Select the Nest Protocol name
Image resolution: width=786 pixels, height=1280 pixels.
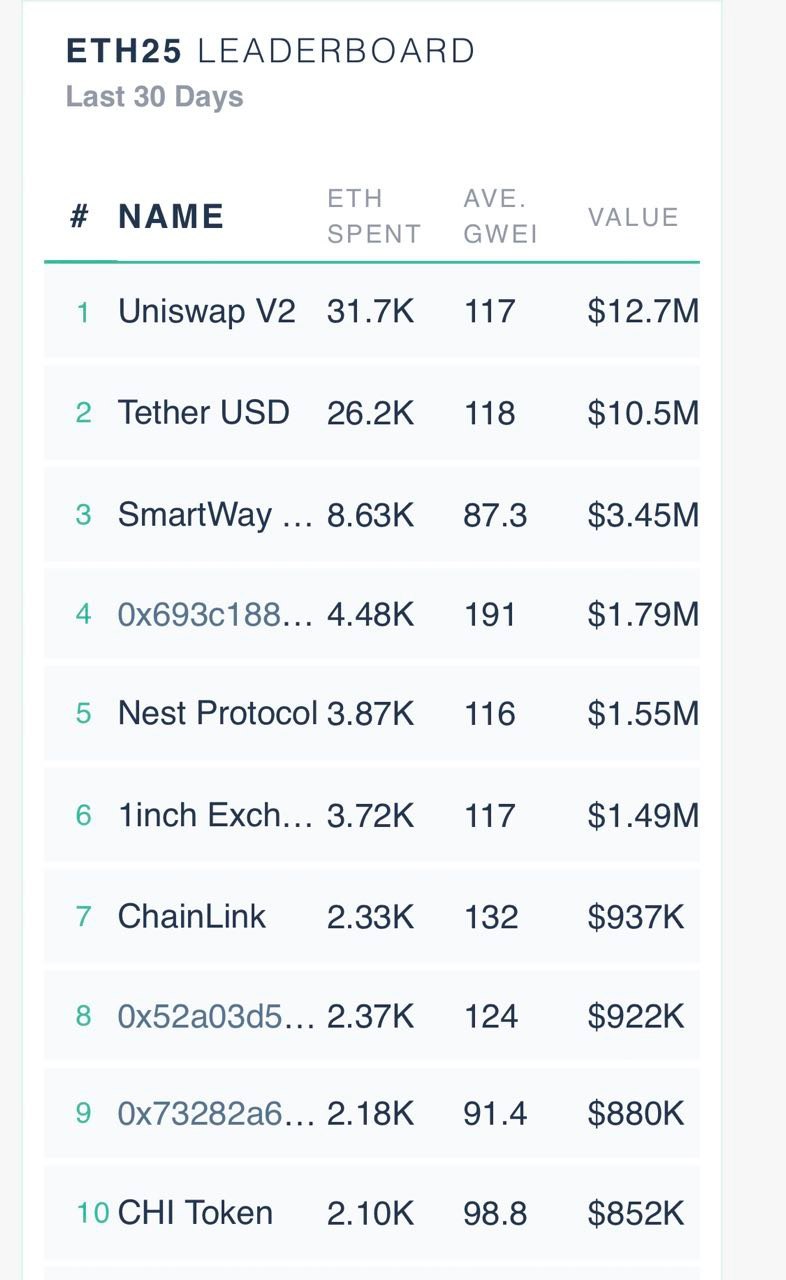[218, 714]
